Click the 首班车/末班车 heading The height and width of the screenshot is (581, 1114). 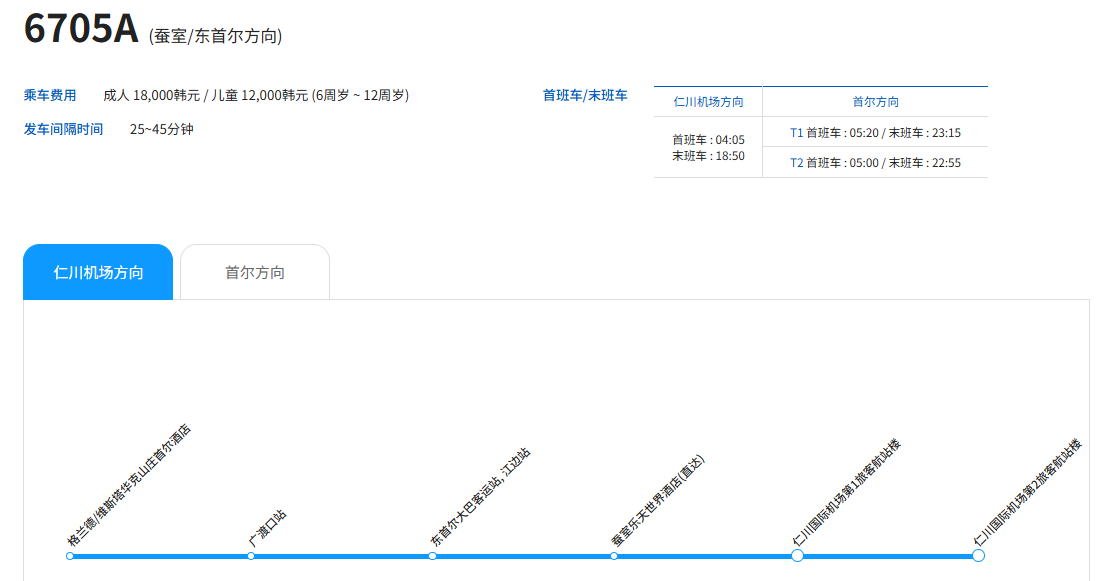585,96
